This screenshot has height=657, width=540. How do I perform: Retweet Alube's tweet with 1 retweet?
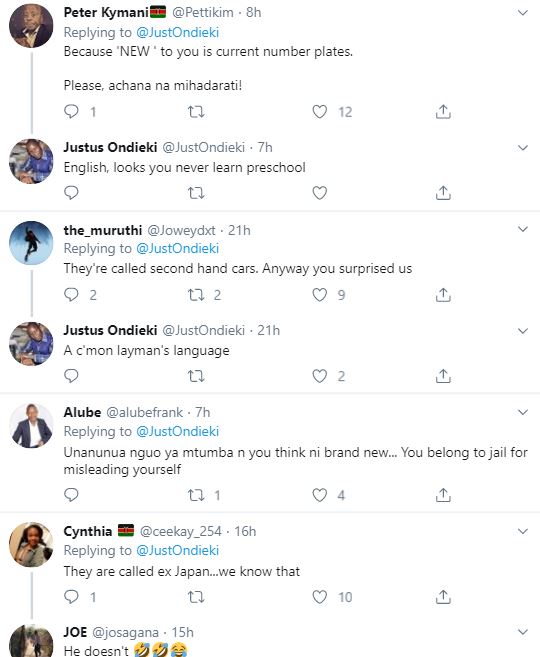[196, 495]
